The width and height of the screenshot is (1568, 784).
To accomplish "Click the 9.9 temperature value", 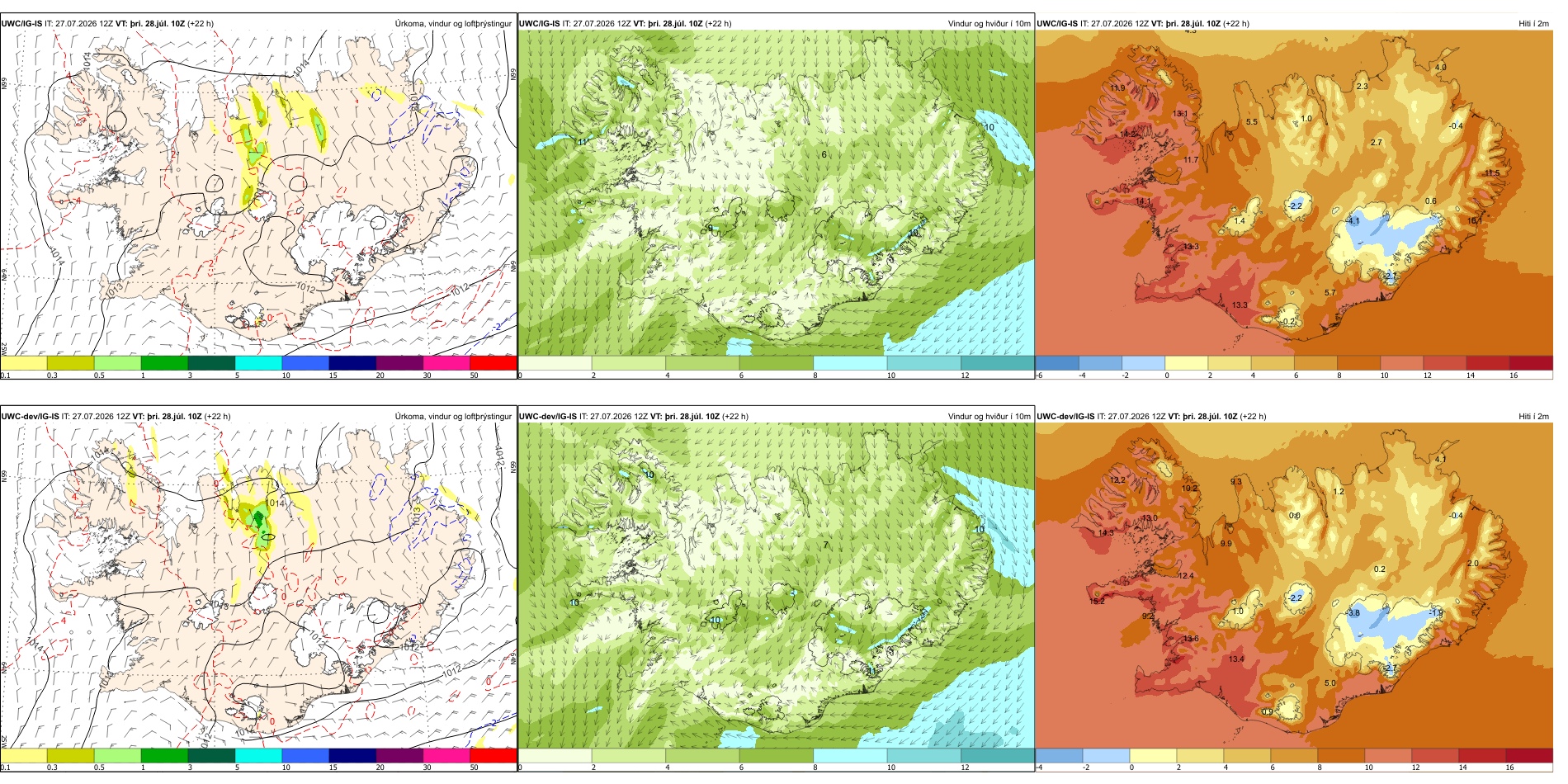I will pyautogui.click(x=1226, y=544).
